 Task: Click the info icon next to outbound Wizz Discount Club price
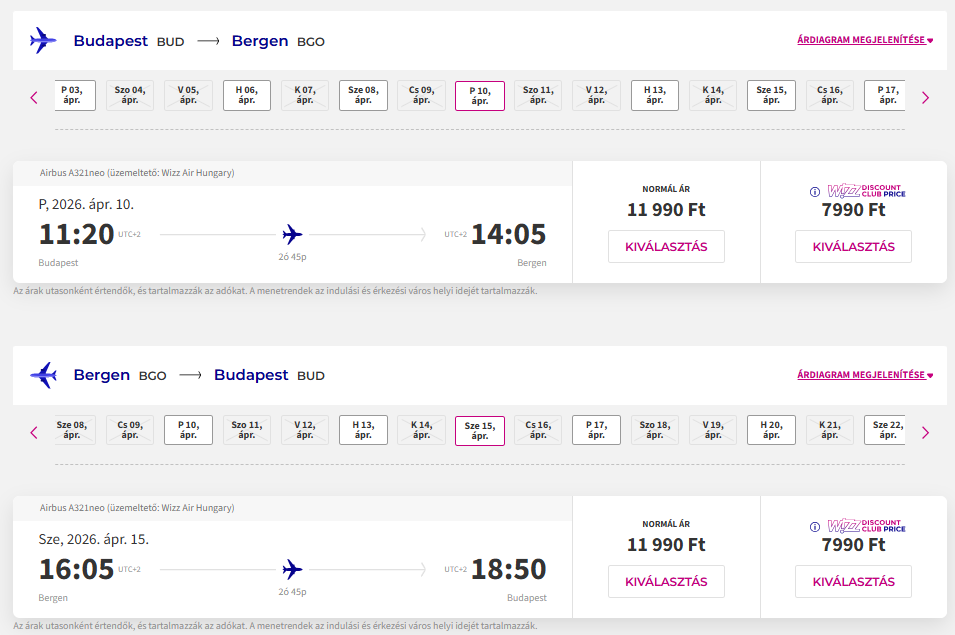814,192
